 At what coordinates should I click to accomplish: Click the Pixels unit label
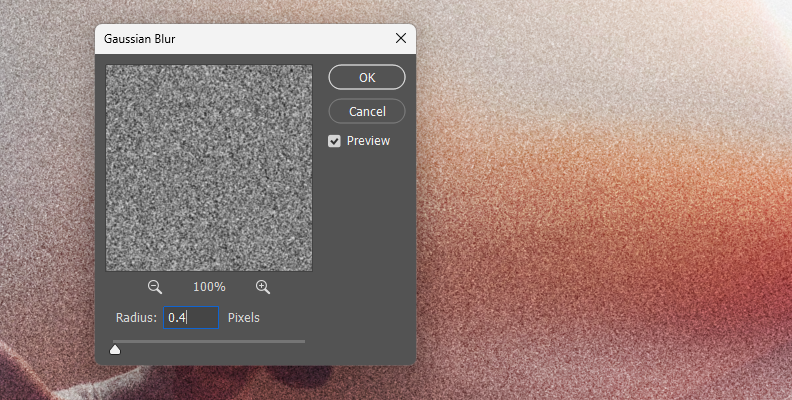point(243,318)
